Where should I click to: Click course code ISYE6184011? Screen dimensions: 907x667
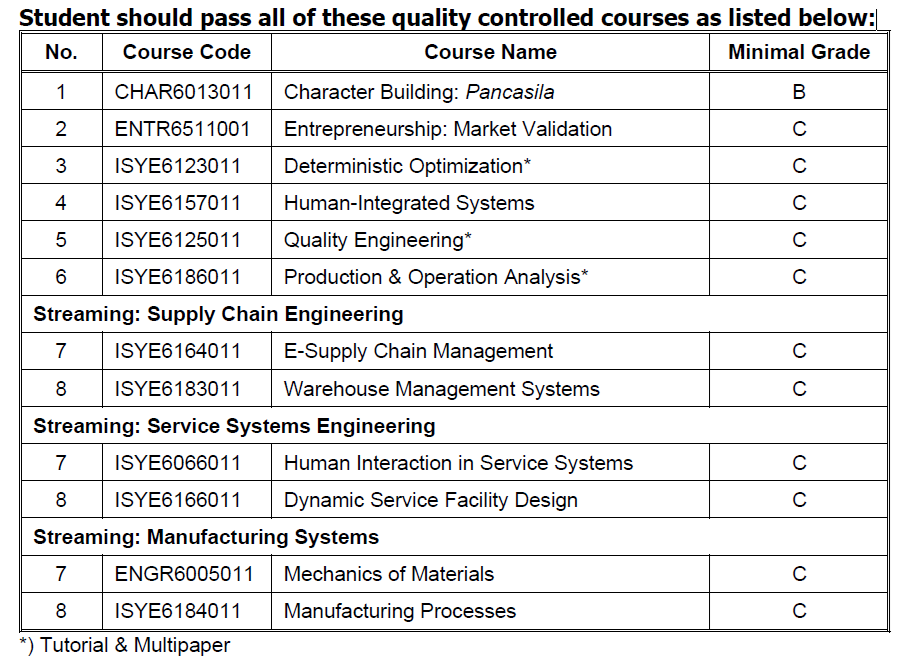pyautogui.click(x=178, y=610)
